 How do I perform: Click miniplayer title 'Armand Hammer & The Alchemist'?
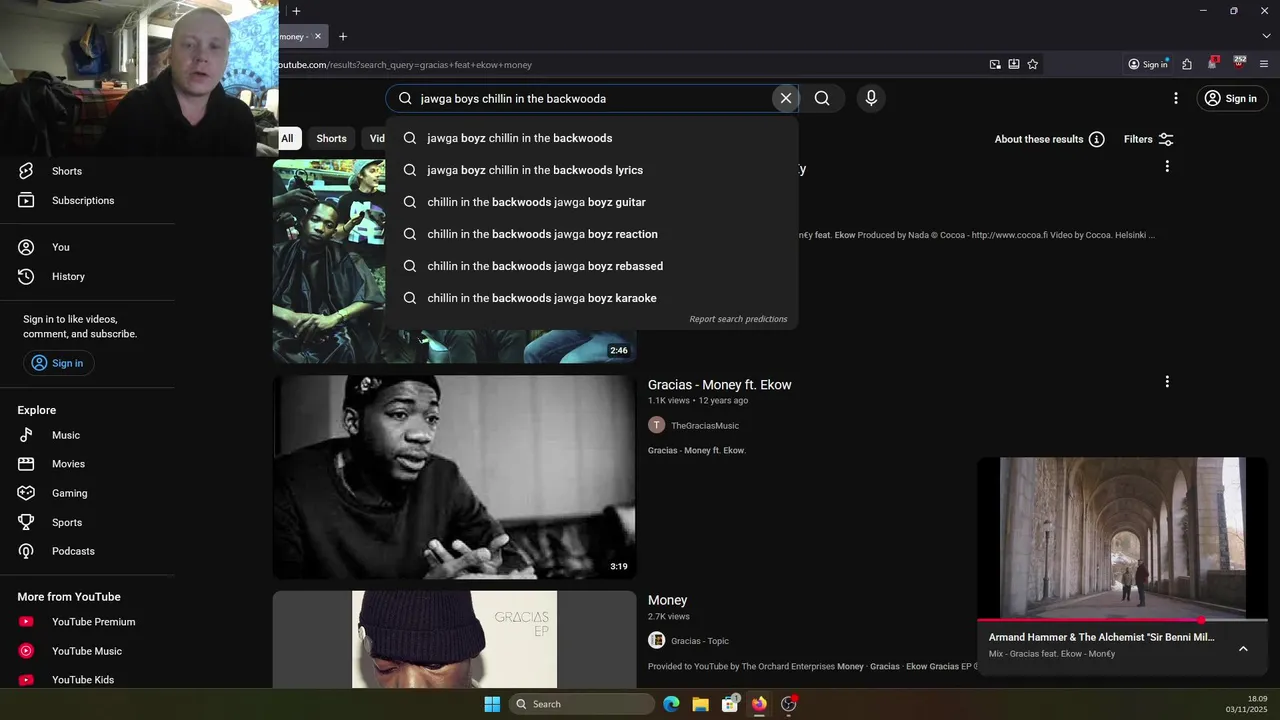[1101, 637]
